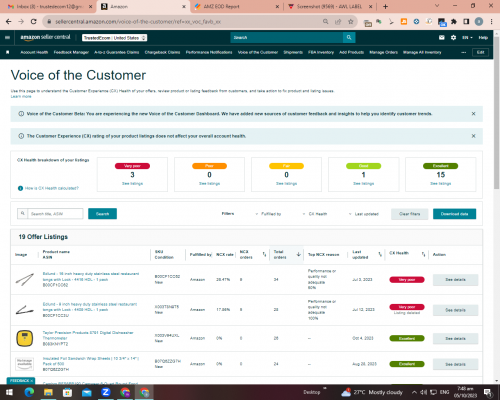Screen dimensions: 500x400
Task: Click the Learn more link
Action: pyautogui.click(x=21, y=96)
